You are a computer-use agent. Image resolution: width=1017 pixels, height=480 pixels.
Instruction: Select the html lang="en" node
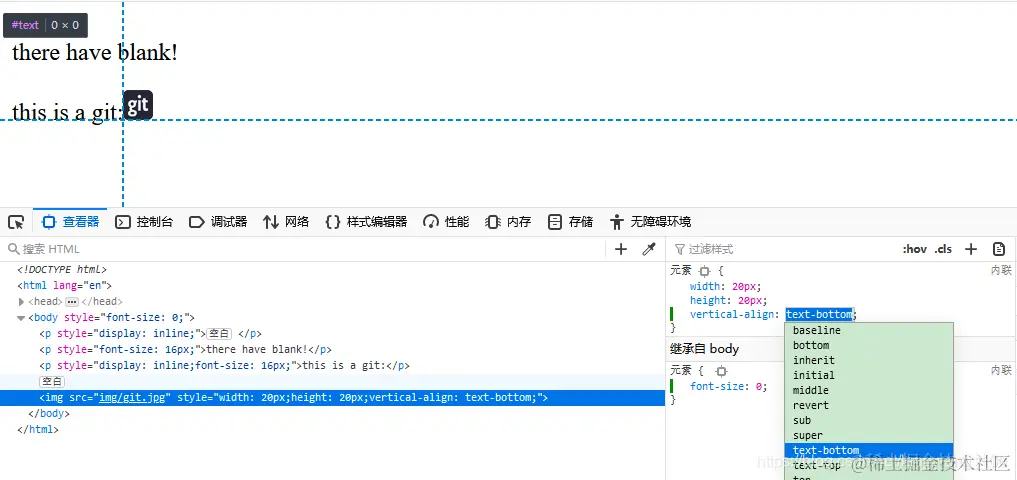(65, 285)
